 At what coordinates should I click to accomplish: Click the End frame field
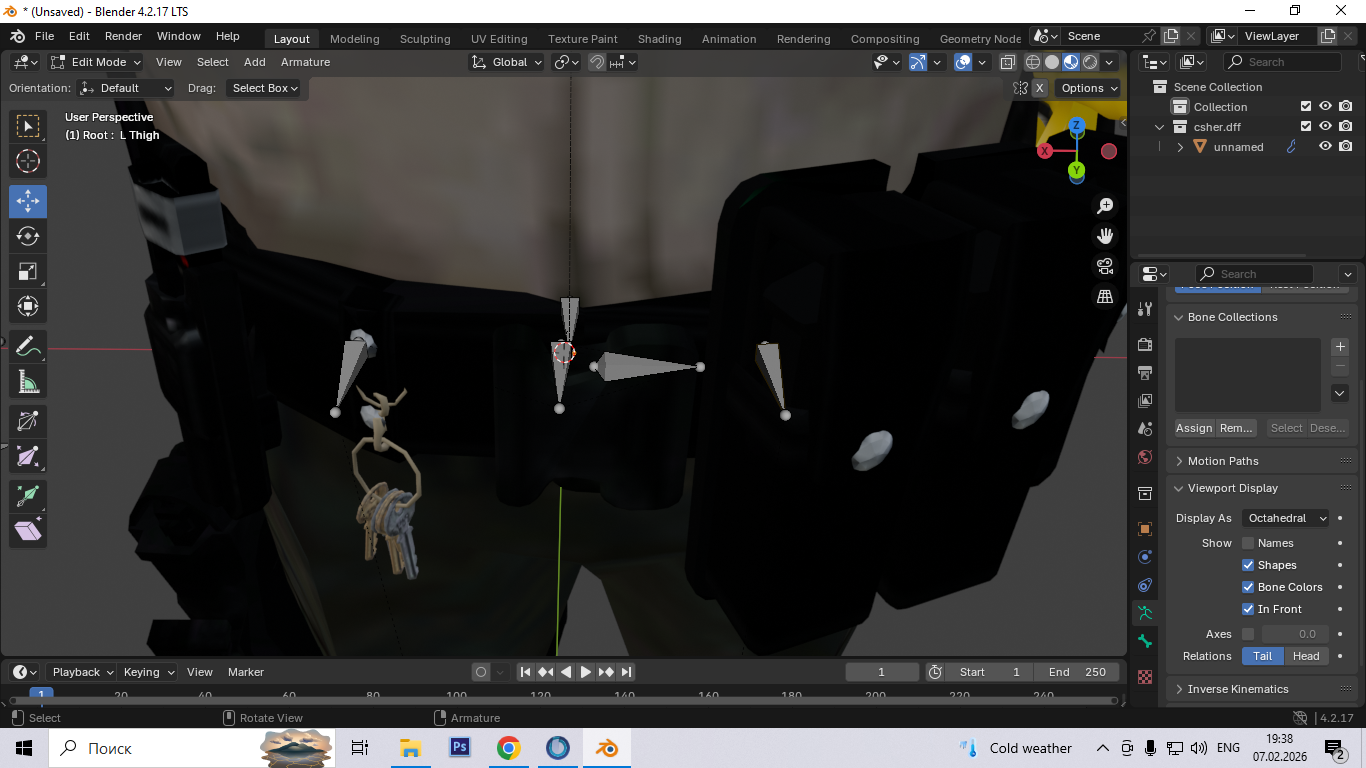pos(1076,672)
